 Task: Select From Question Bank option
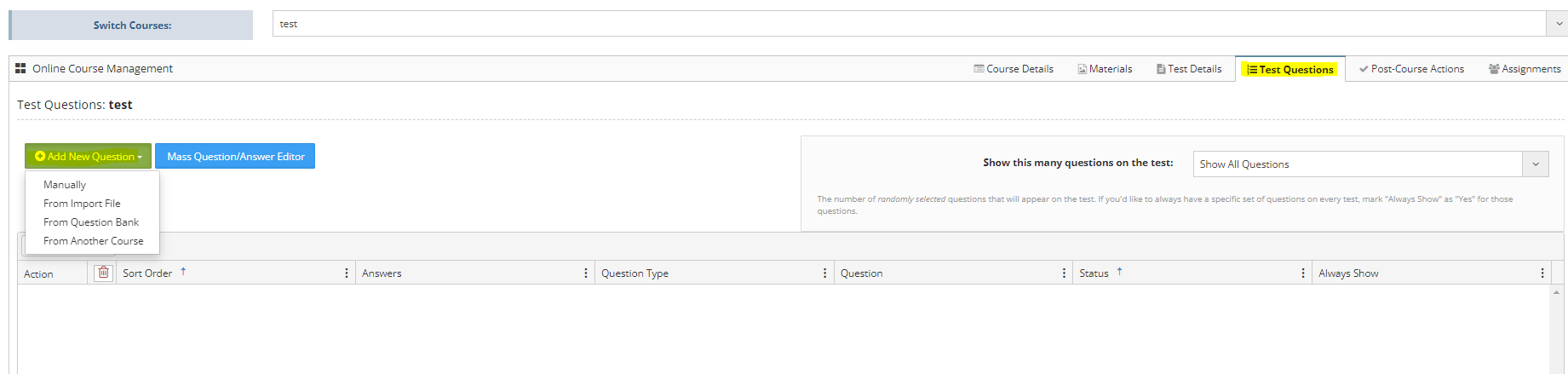click(91, 222)
